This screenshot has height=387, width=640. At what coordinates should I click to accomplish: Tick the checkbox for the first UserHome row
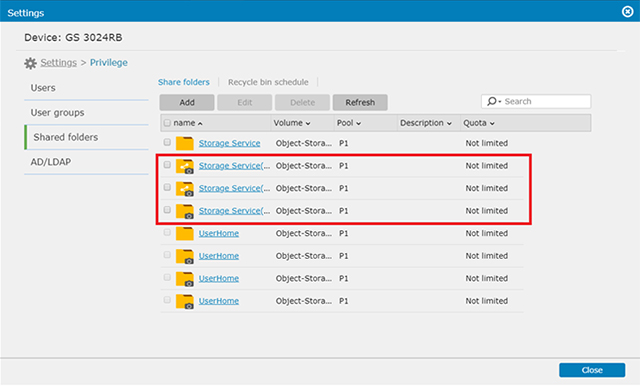pyautogui.click(x=167, y=232)
